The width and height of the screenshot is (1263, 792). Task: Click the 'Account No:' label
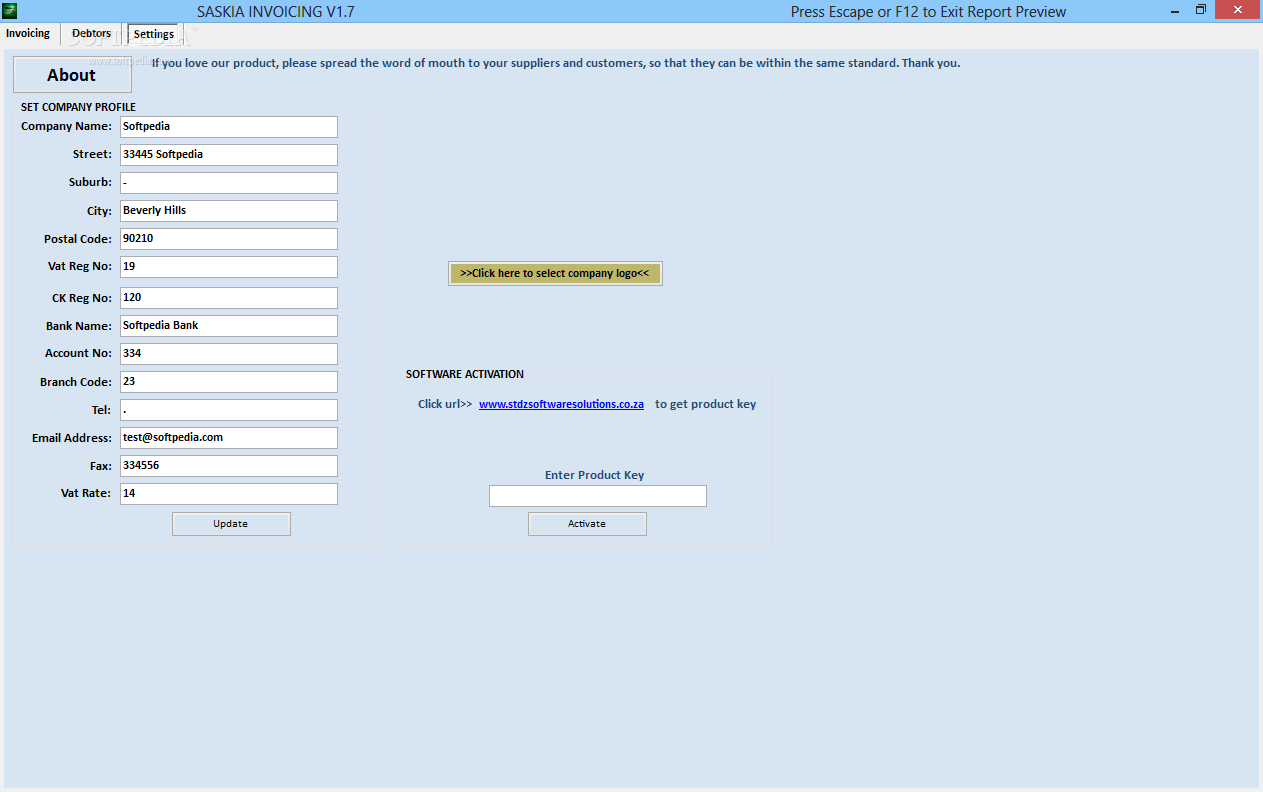pyautogui.click(x=79, y=354)
